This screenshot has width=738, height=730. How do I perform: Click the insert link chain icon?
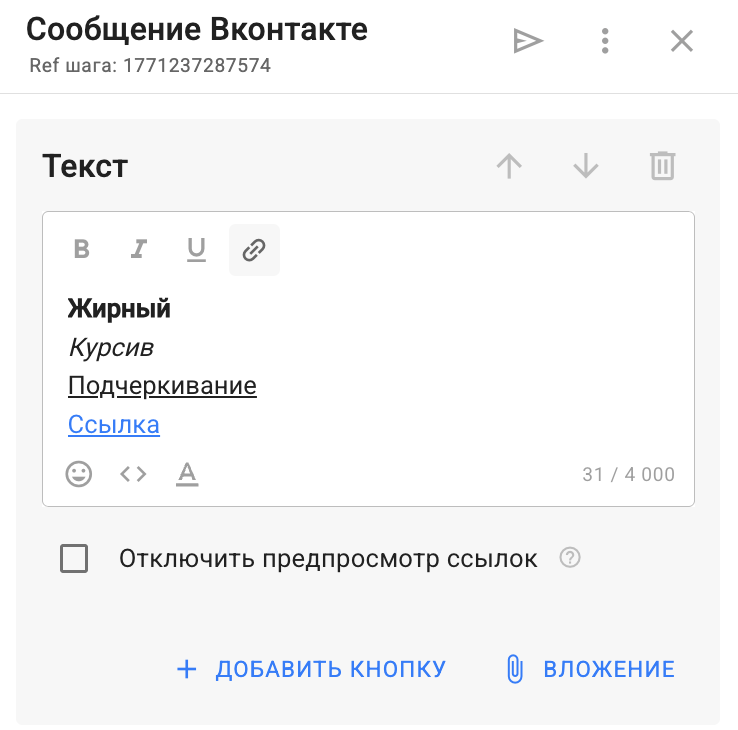(x=254, y=250)
